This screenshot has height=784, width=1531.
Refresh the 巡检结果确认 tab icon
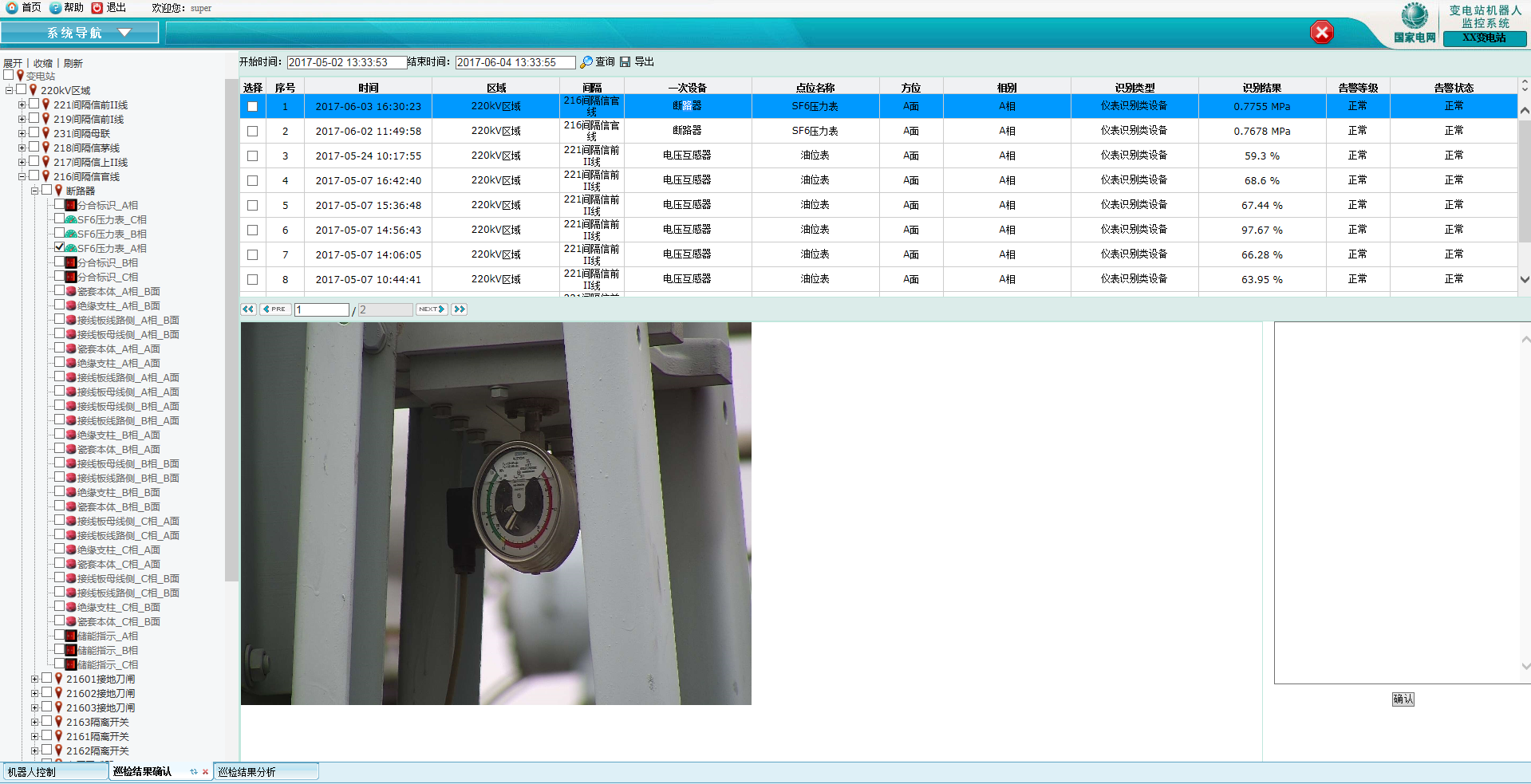tap(193, 772)
